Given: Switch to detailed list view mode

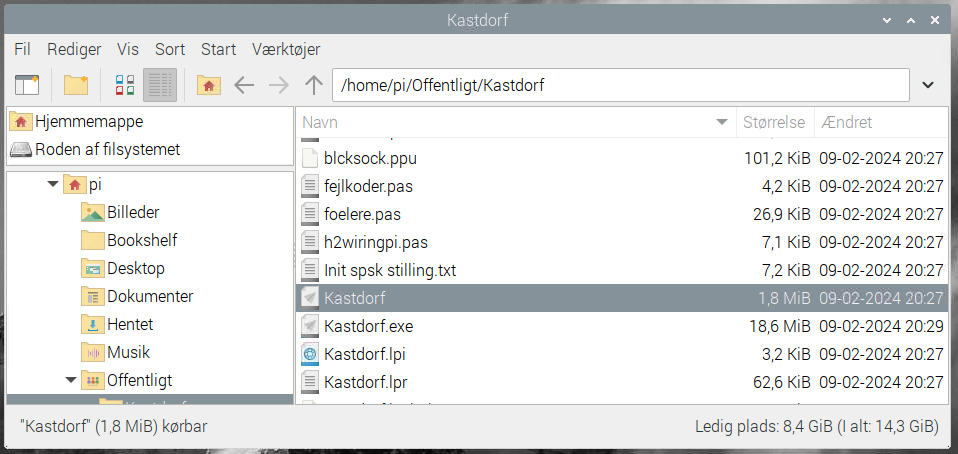Looking at the screenshot, I should pyautogui.click(x=160, y=85).
